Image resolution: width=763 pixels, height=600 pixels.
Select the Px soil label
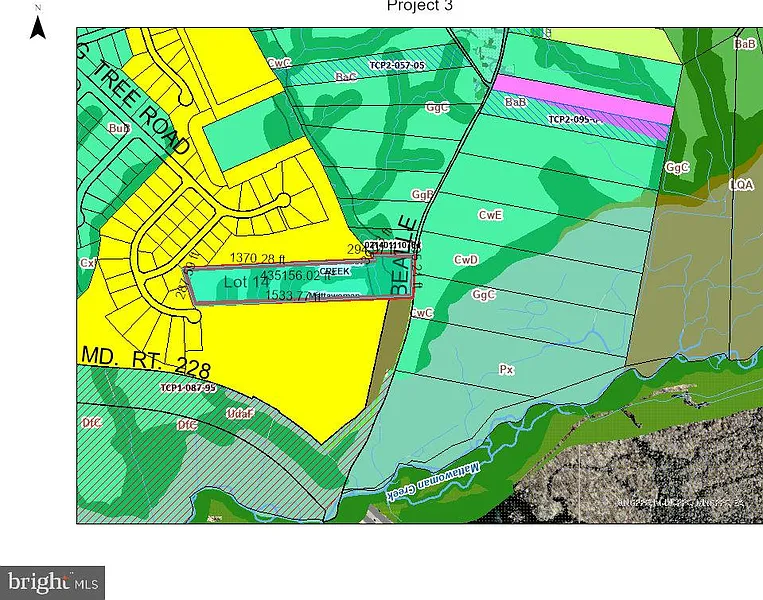[x=506, y=369]
